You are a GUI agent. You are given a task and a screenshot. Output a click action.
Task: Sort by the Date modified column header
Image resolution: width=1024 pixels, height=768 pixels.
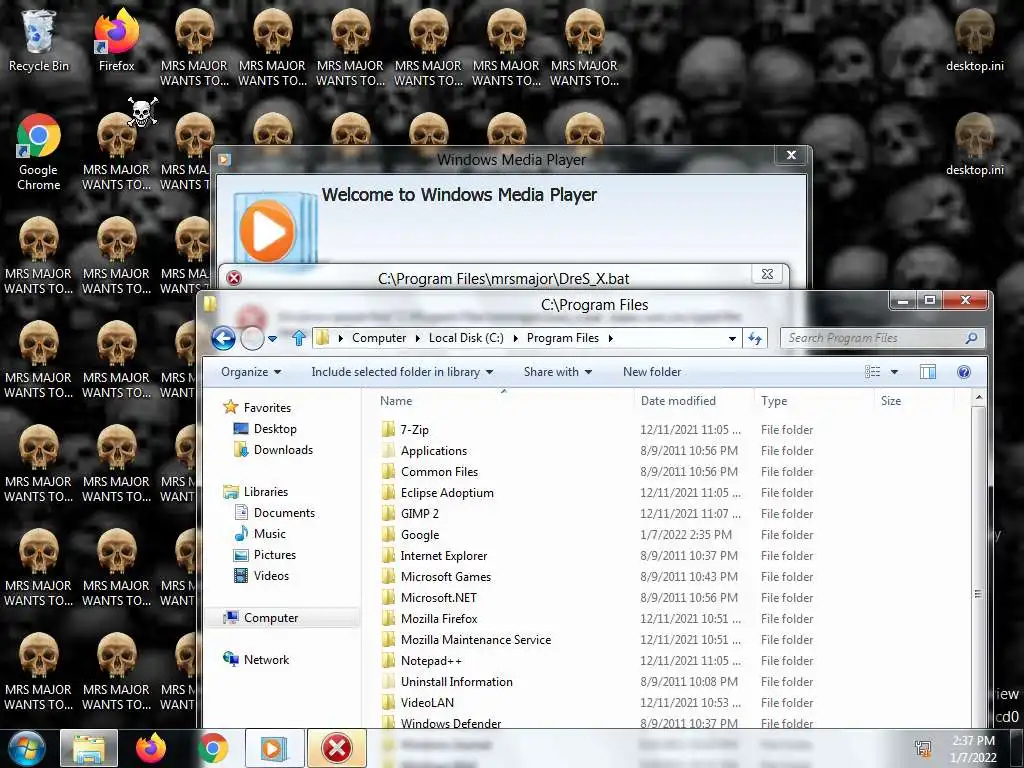694,401
